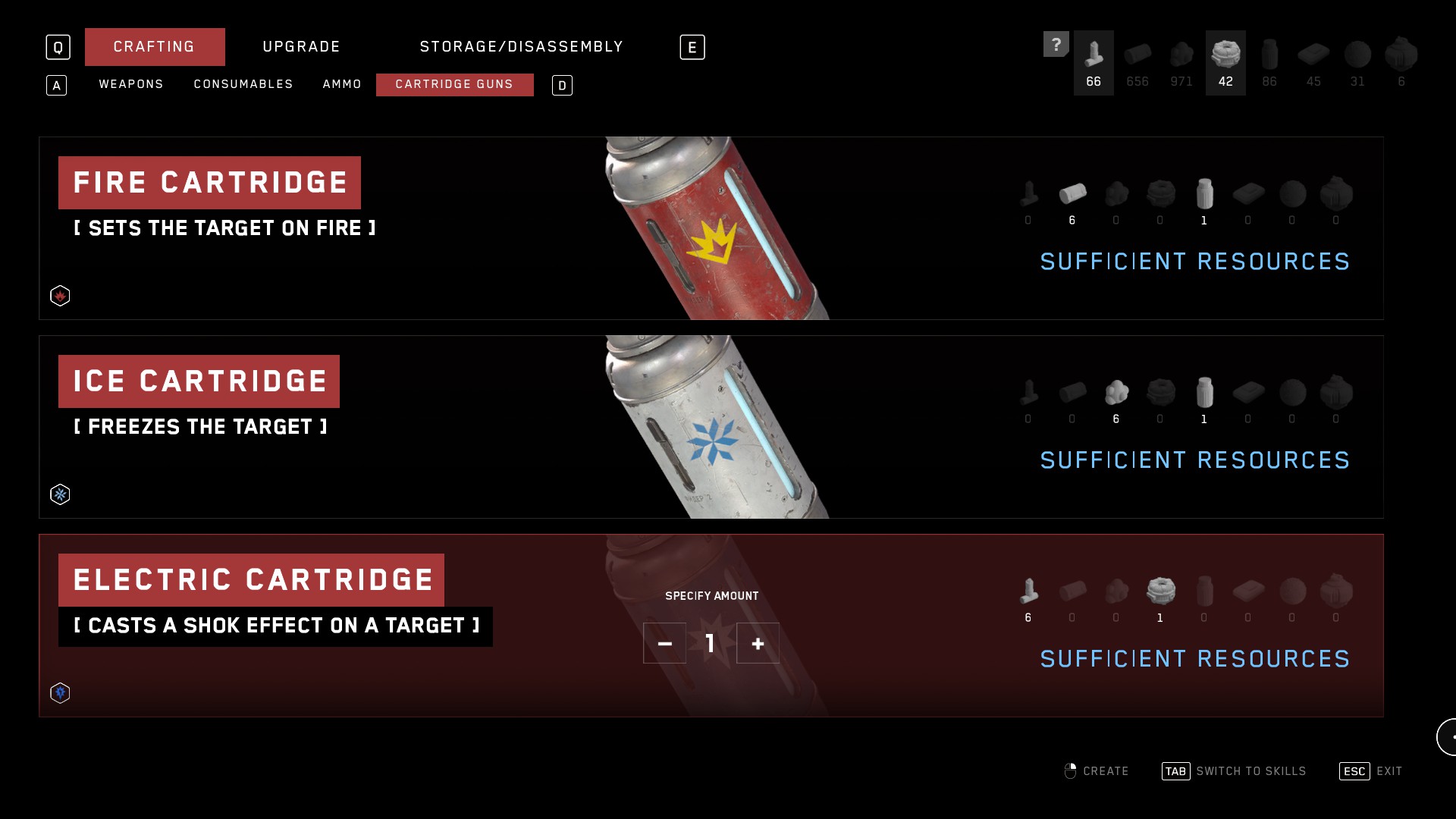1456x819 pixels.
Task: Click the specify amount input field
Action: pos(711,643)
